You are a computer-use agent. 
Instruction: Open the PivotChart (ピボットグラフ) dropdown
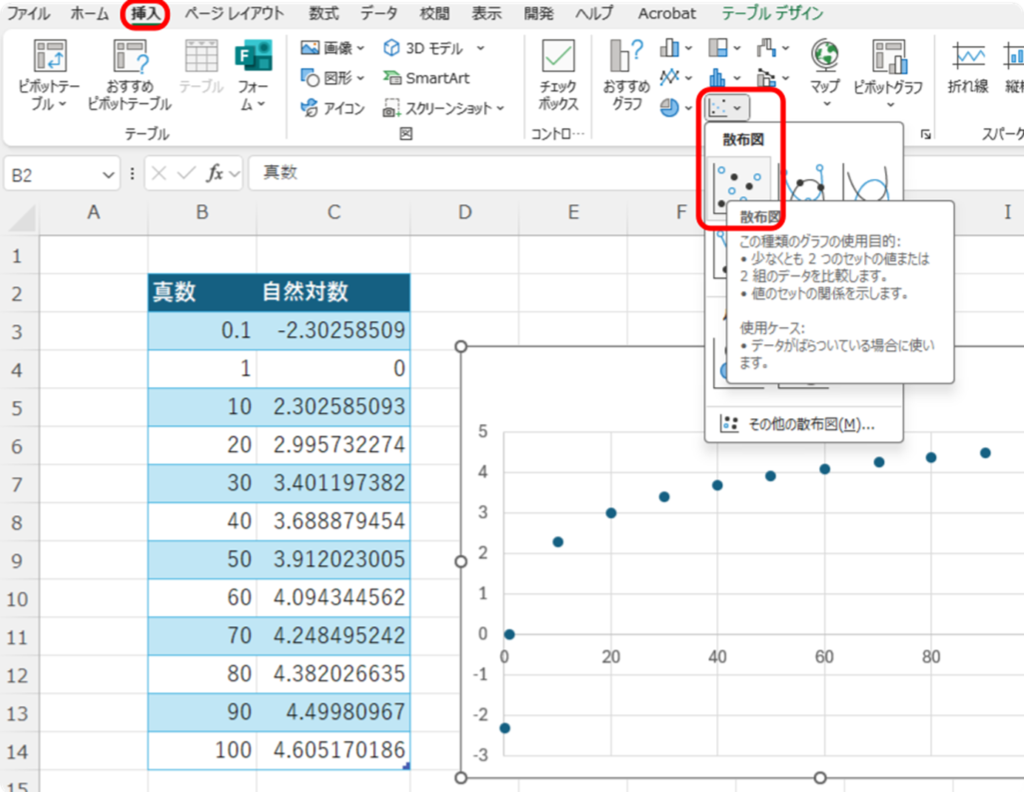click(x=888, y=74)
